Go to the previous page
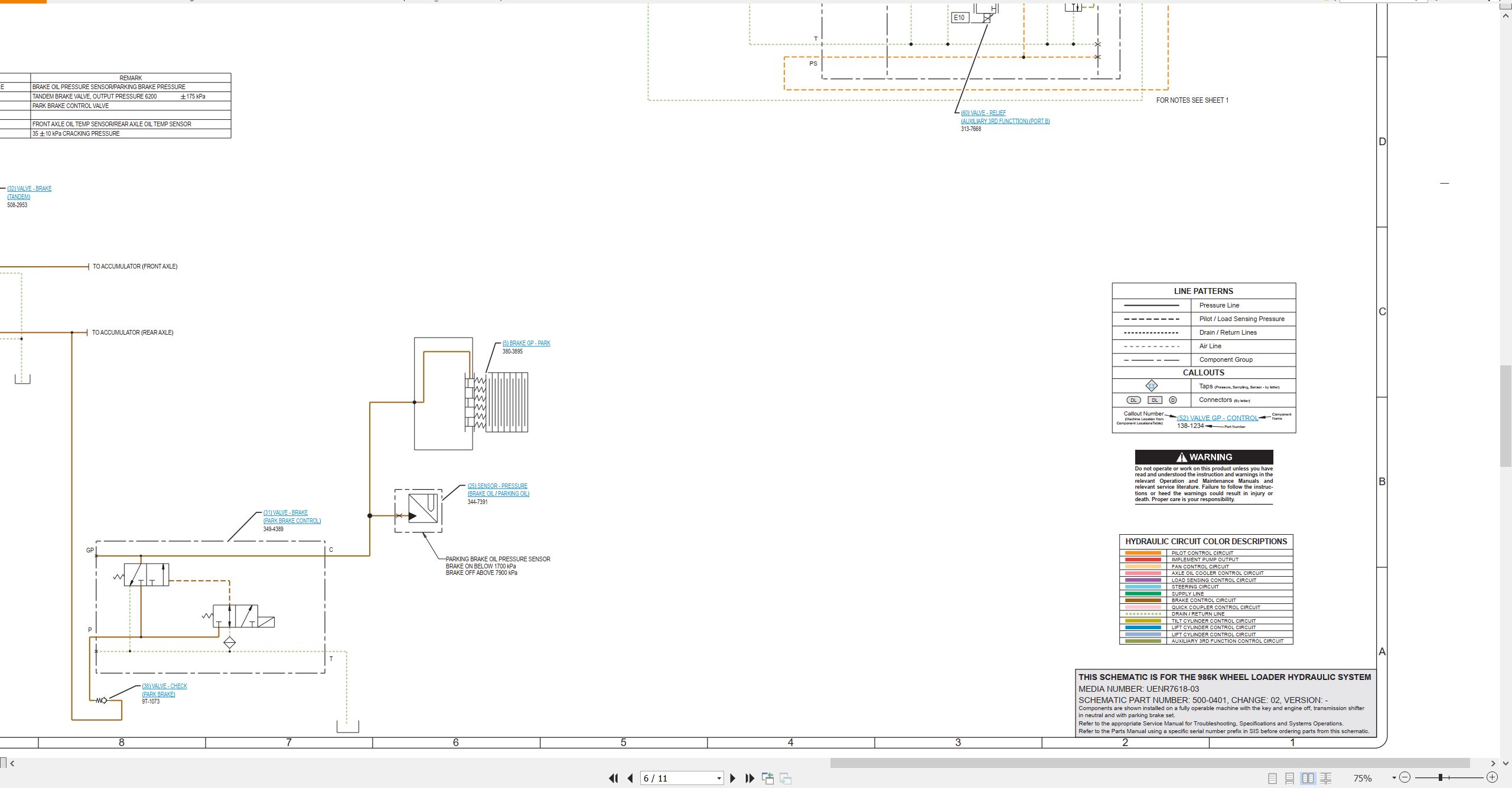This screenshot has width=1512, height=788. click(x=630, y=779)
